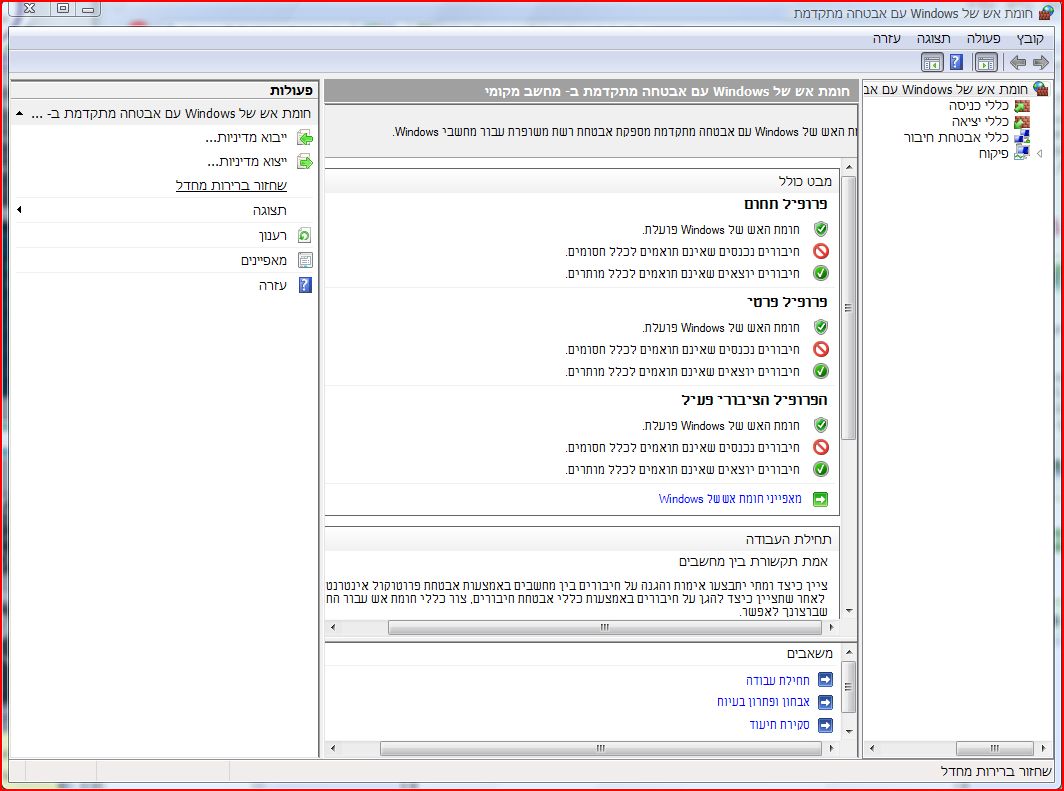Screen dimensions: 1064x791
Task: Click ייצוא מדיניות action
Action: pos(247,162)
